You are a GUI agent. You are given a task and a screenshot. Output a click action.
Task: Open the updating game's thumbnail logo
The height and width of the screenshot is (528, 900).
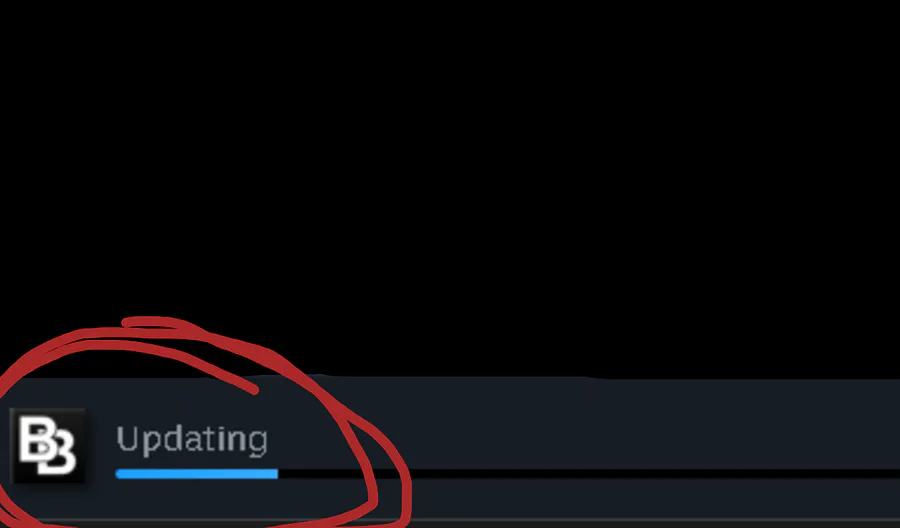(48, 446)
